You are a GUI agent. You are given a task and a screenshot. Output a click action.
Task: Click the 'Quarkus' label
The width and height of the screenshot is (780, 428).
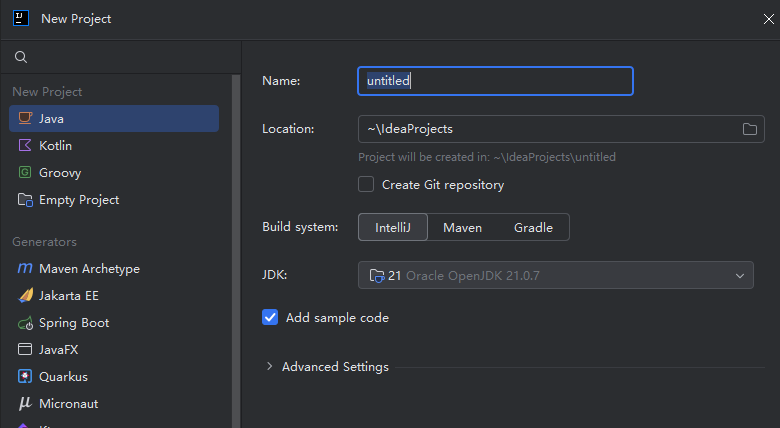pyautogui.click(x=64, y=377)
